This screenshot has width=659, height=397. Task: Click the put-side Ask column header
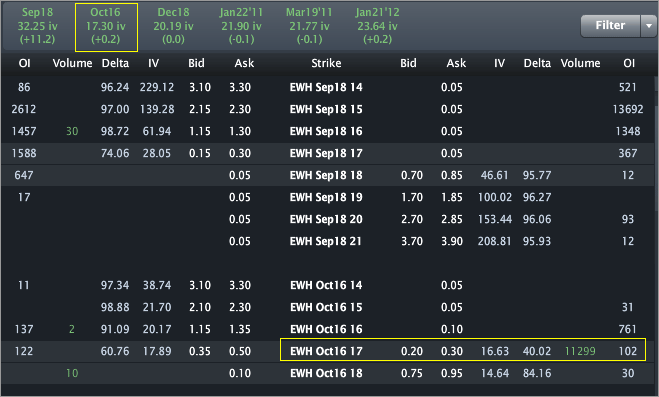click(x=456, y=63)
